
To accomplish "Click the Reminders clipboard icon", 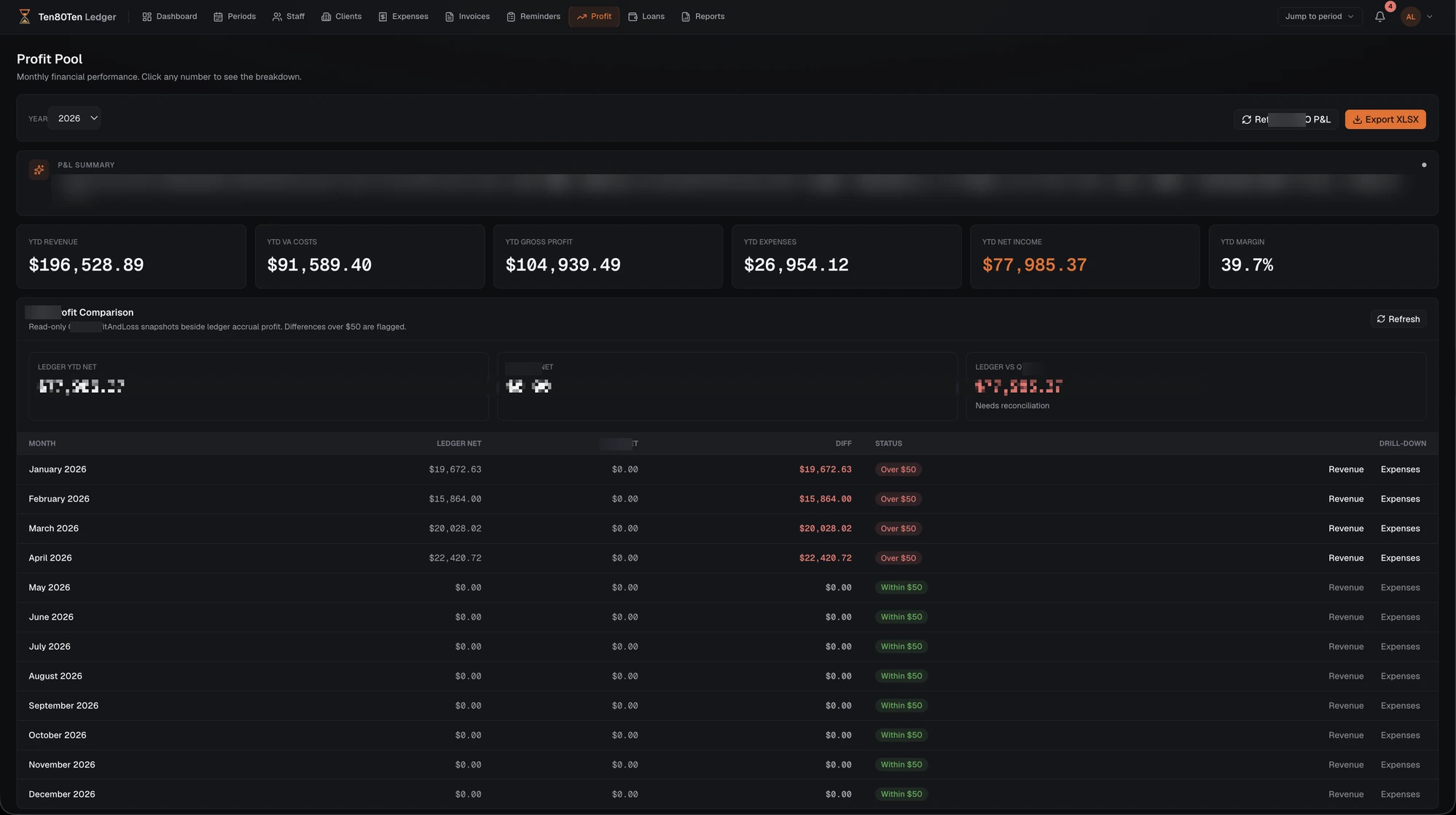I will click(x=511, y=17).
